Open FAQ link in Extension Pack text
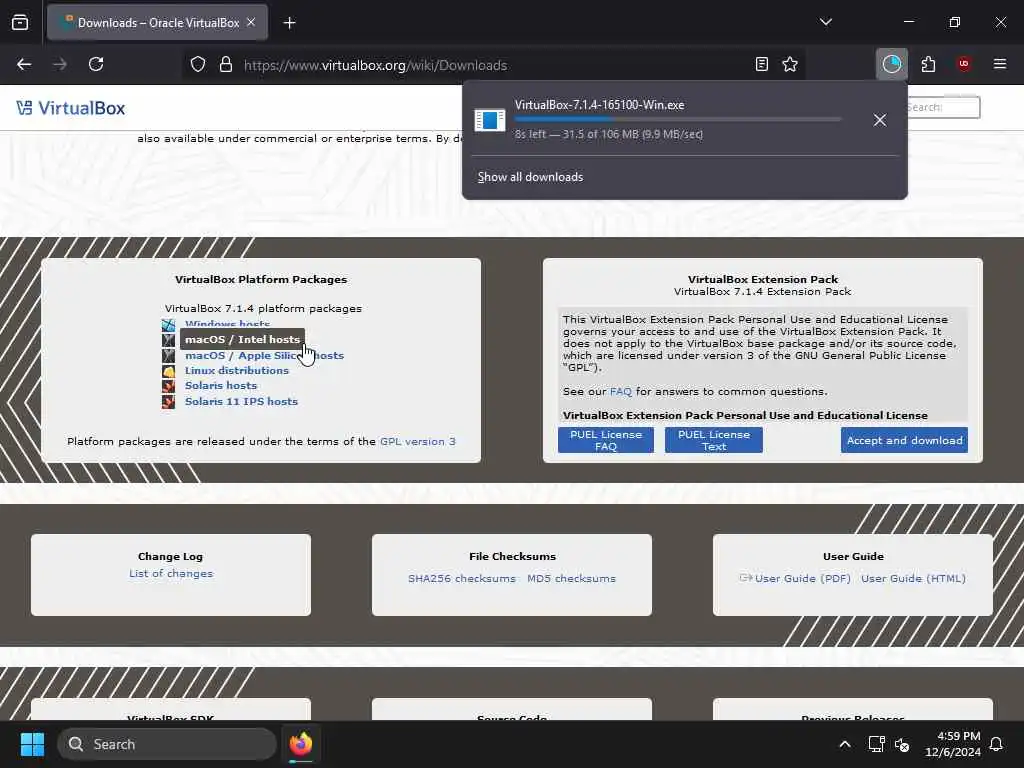The width and height of the screenshot is (1024, 768). point(620,391)
